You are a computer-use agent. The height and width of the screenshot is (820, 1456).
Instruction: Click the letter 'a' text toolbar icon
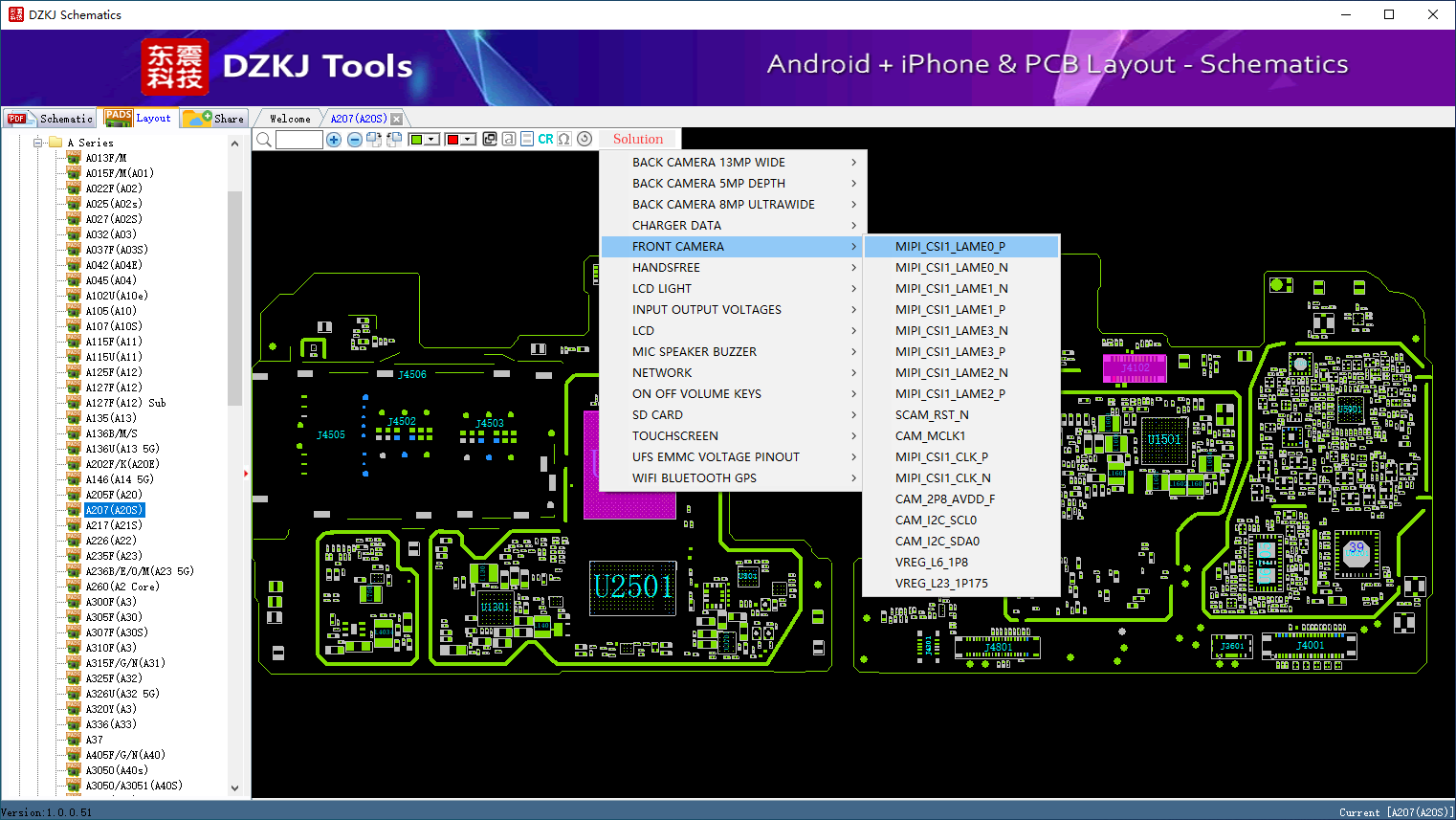[x=509, y=139]
